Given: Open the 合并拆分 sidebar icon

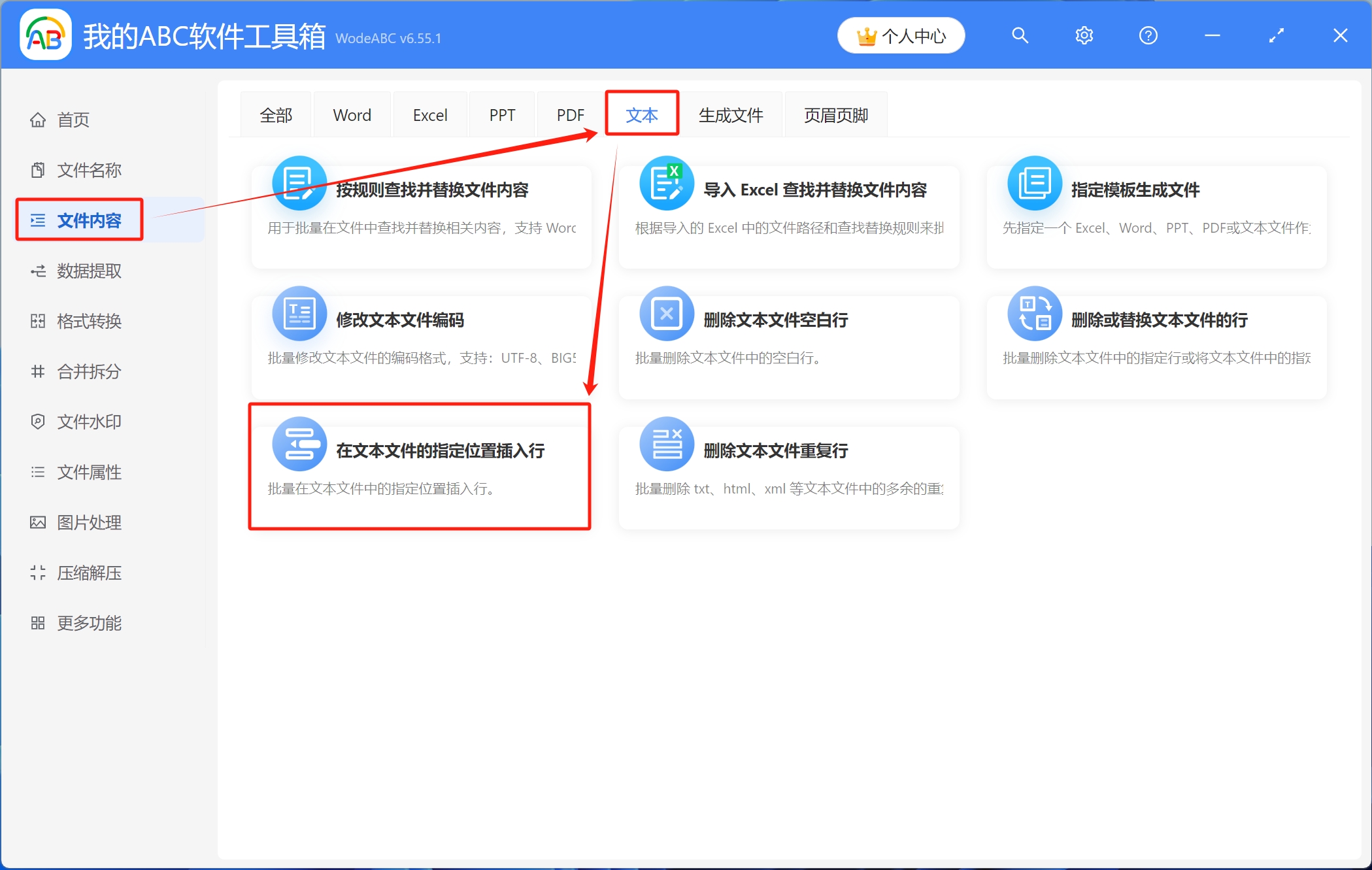Looking at the screenshot, I should click(x=38, y=371).
